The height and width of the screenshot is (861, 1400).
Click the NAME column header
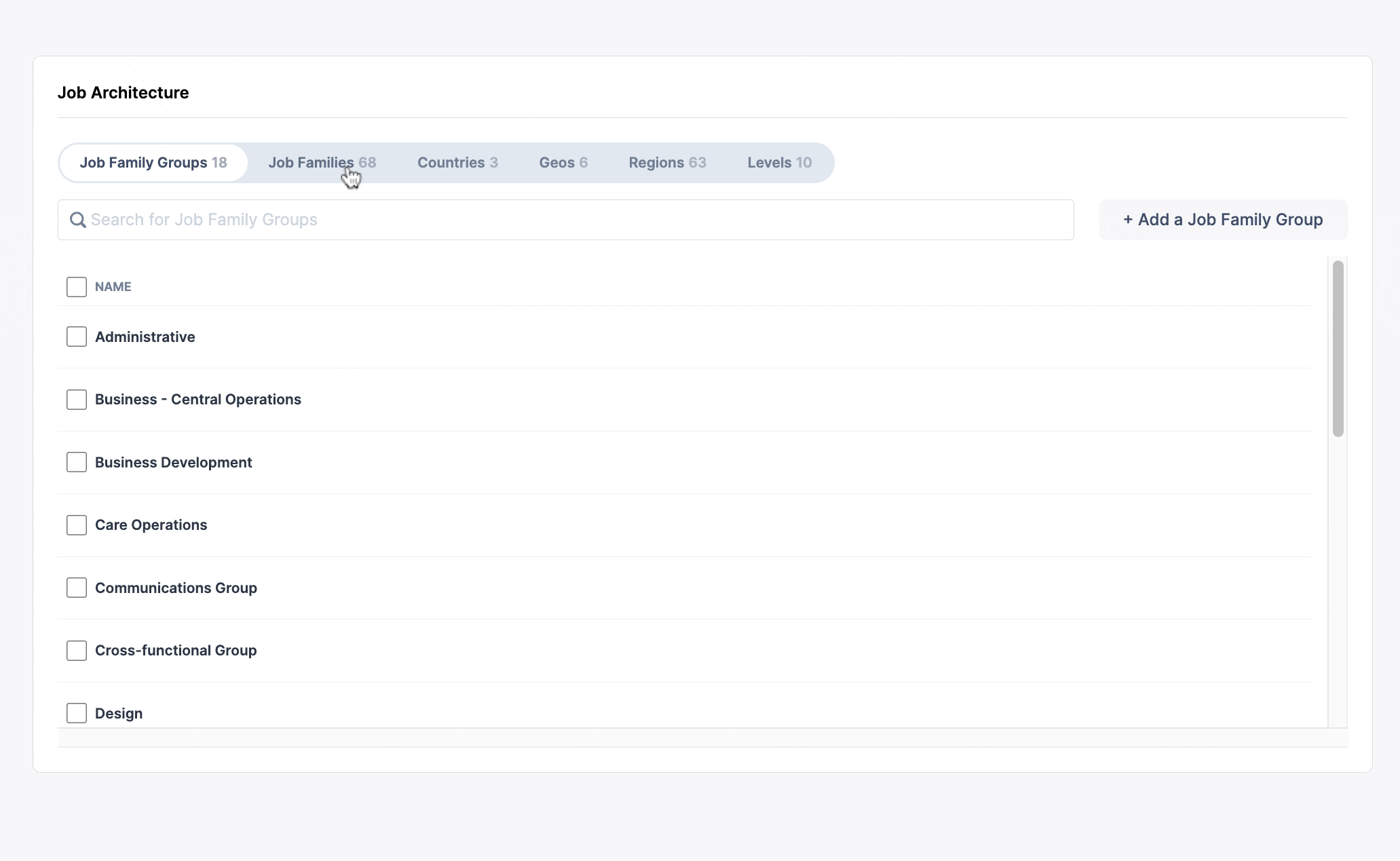coord(113,287)
